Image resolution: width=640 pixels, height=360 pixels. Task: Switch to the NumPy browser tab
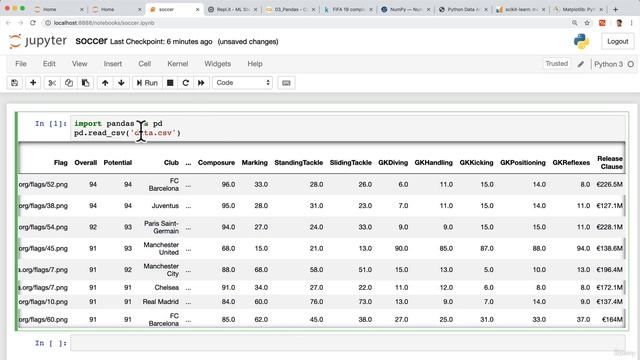tap(407, 9)
